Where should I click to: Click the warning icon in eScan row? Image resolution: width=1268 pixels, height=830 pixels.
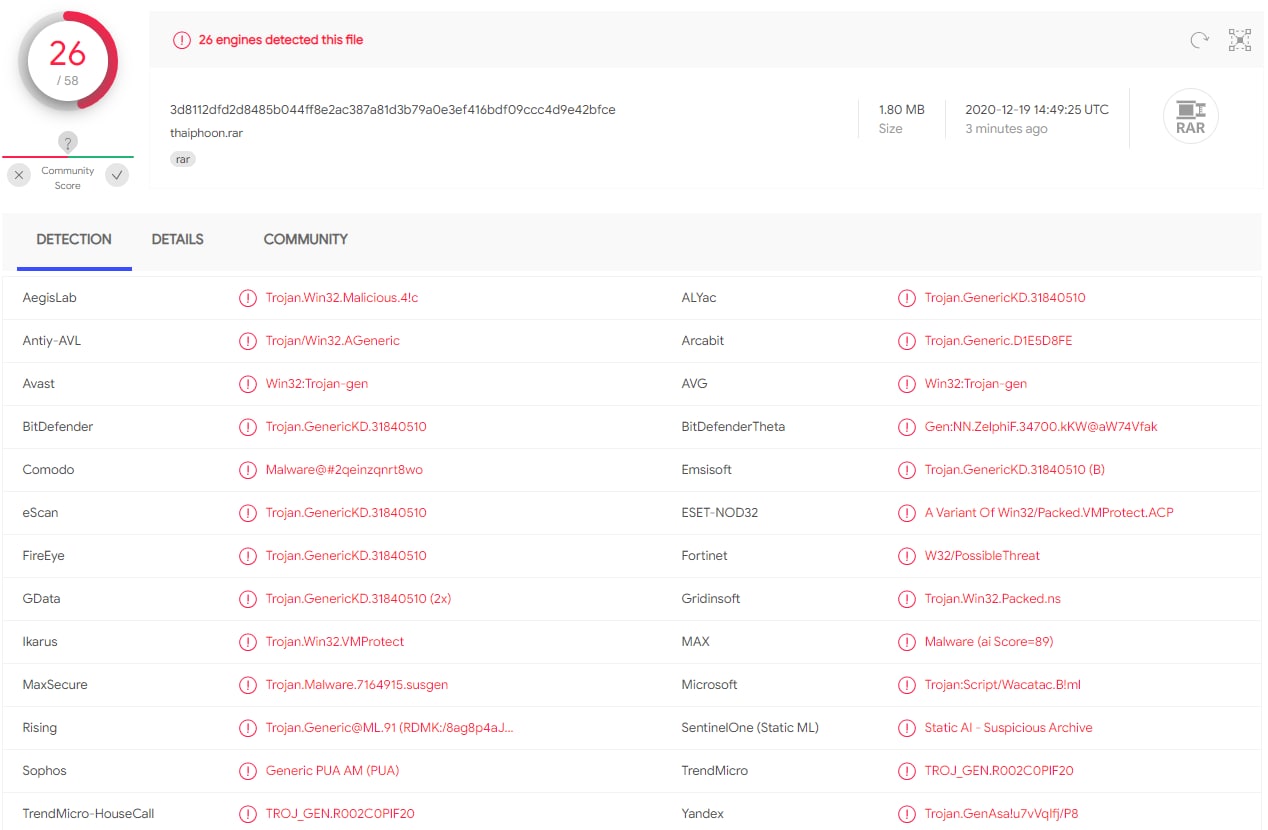point(247,513)
